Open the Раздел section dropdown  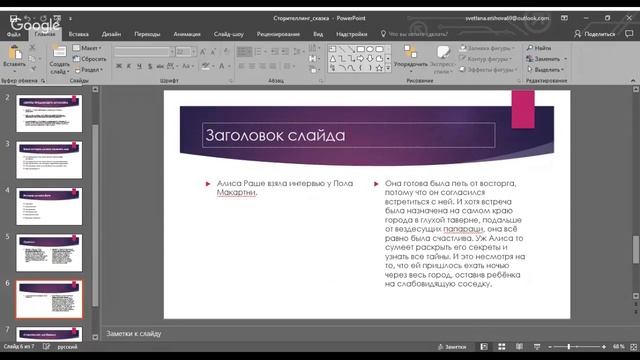click(89, 70)
